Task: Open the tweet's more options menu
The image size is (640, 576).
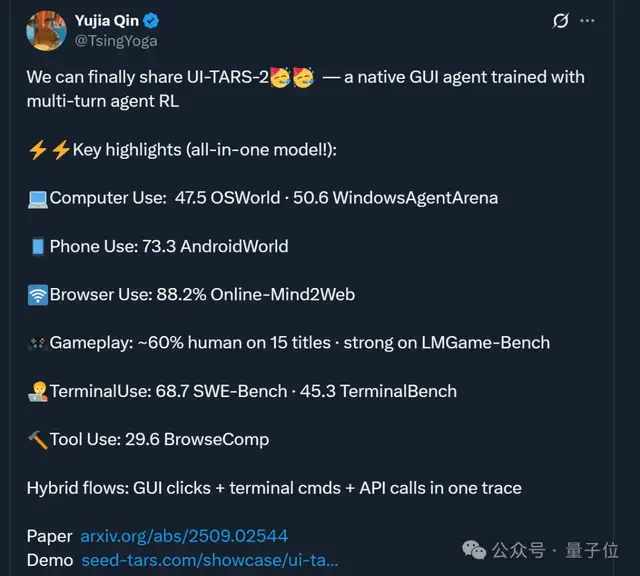Action: (588, 21)
